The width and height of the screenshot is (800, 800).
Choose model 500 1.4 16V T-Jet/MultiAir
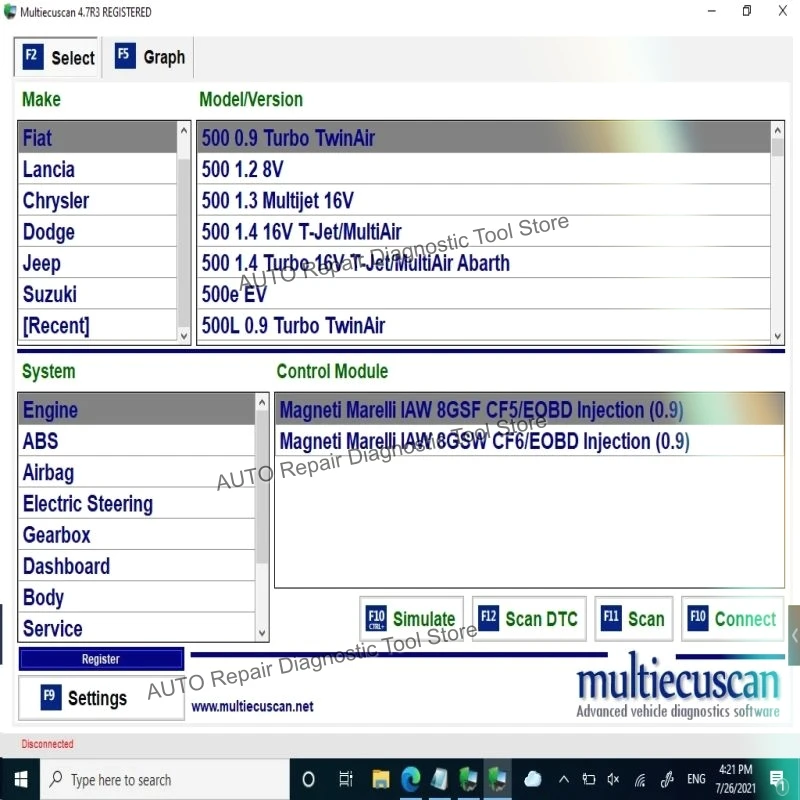pos(484,232)
